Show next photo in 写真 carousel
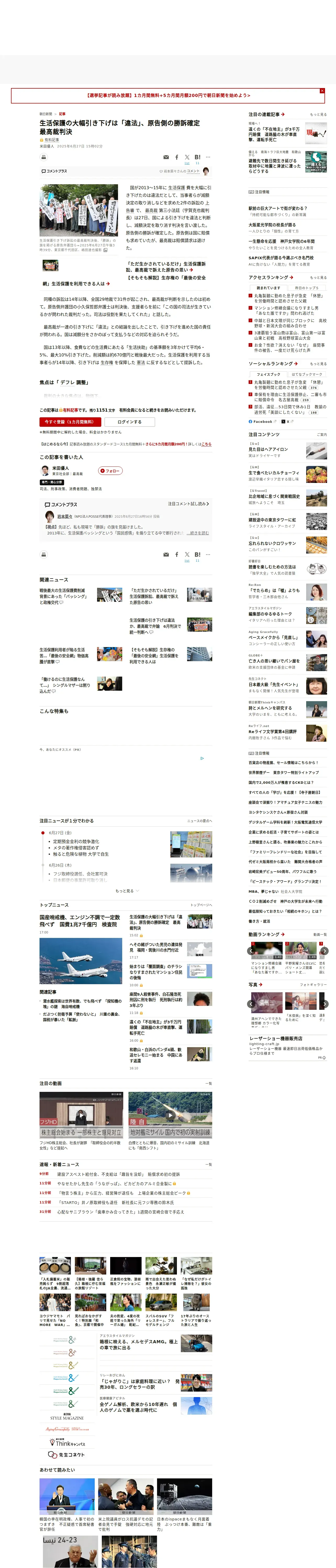Viewport: 336px width, 1568px height. click(324, 1004)
